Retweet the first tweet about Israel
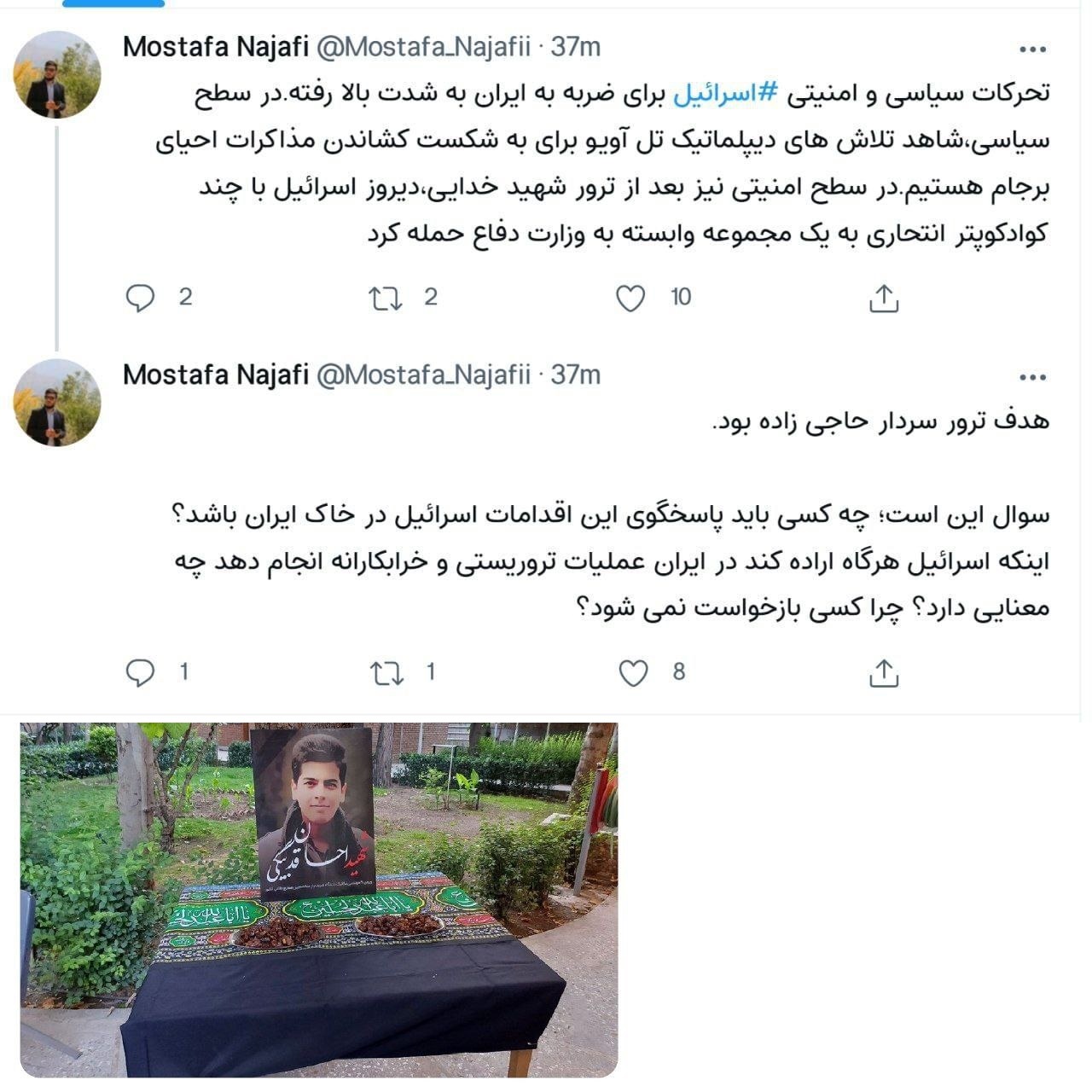The height and width of the screenshot is (1092, 1092). (386, 298)
